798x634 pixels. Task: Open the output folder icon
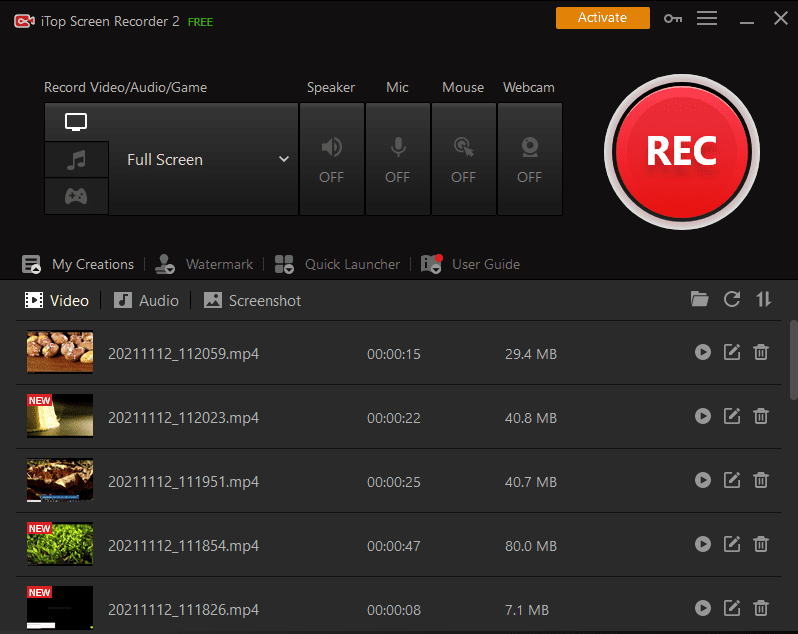[699, 299]
